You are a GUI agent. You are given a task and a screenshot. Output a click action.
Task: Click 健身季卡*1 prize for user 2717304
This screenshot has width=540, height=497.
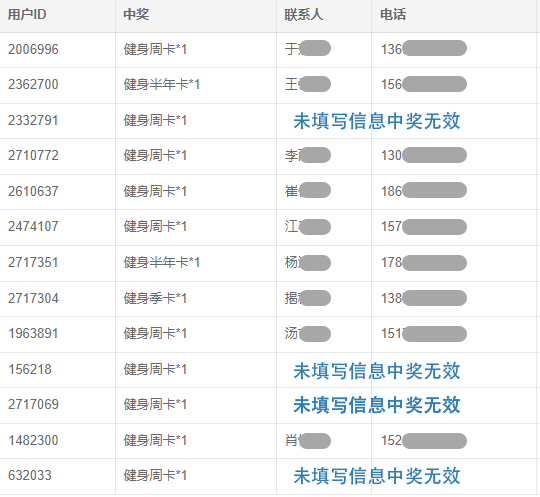coord(155,299)
